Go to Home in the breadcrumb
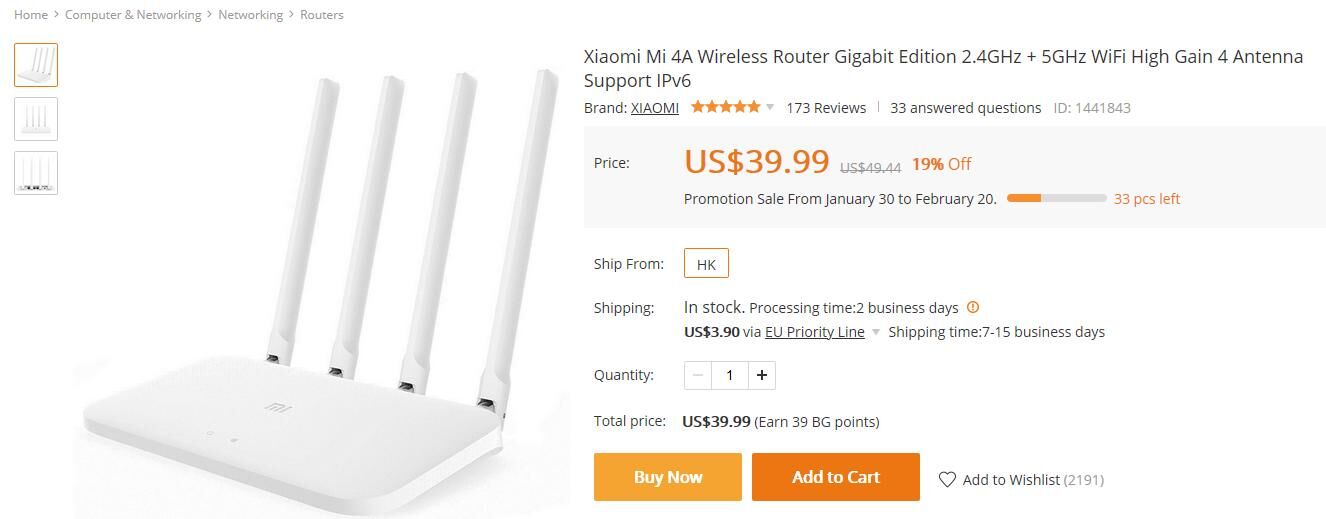This screenshot has height=519, width=1326. tap(31, 15)
